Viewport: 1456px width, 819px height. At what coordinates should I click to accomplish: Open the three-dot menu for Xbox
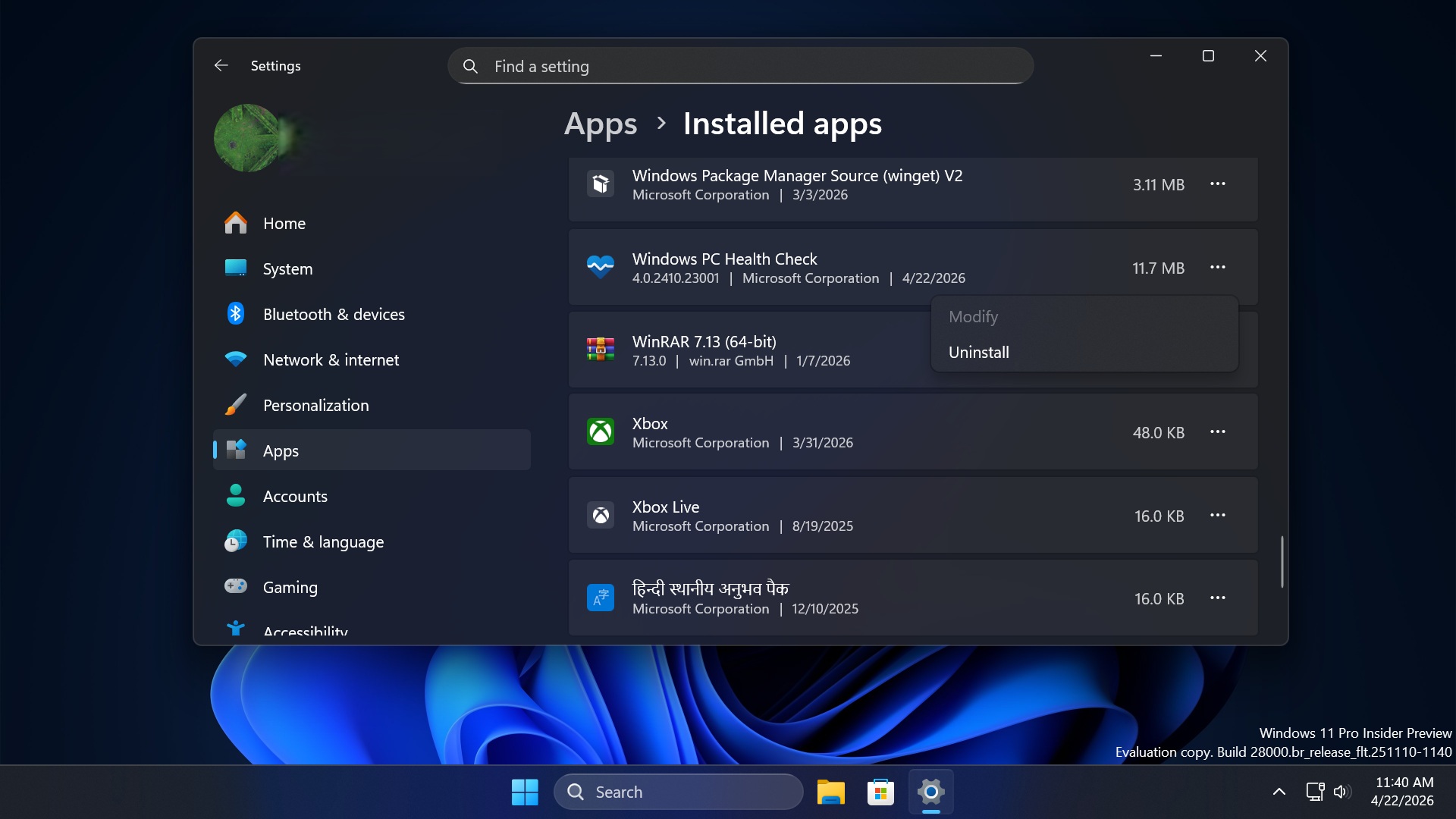1218,431
